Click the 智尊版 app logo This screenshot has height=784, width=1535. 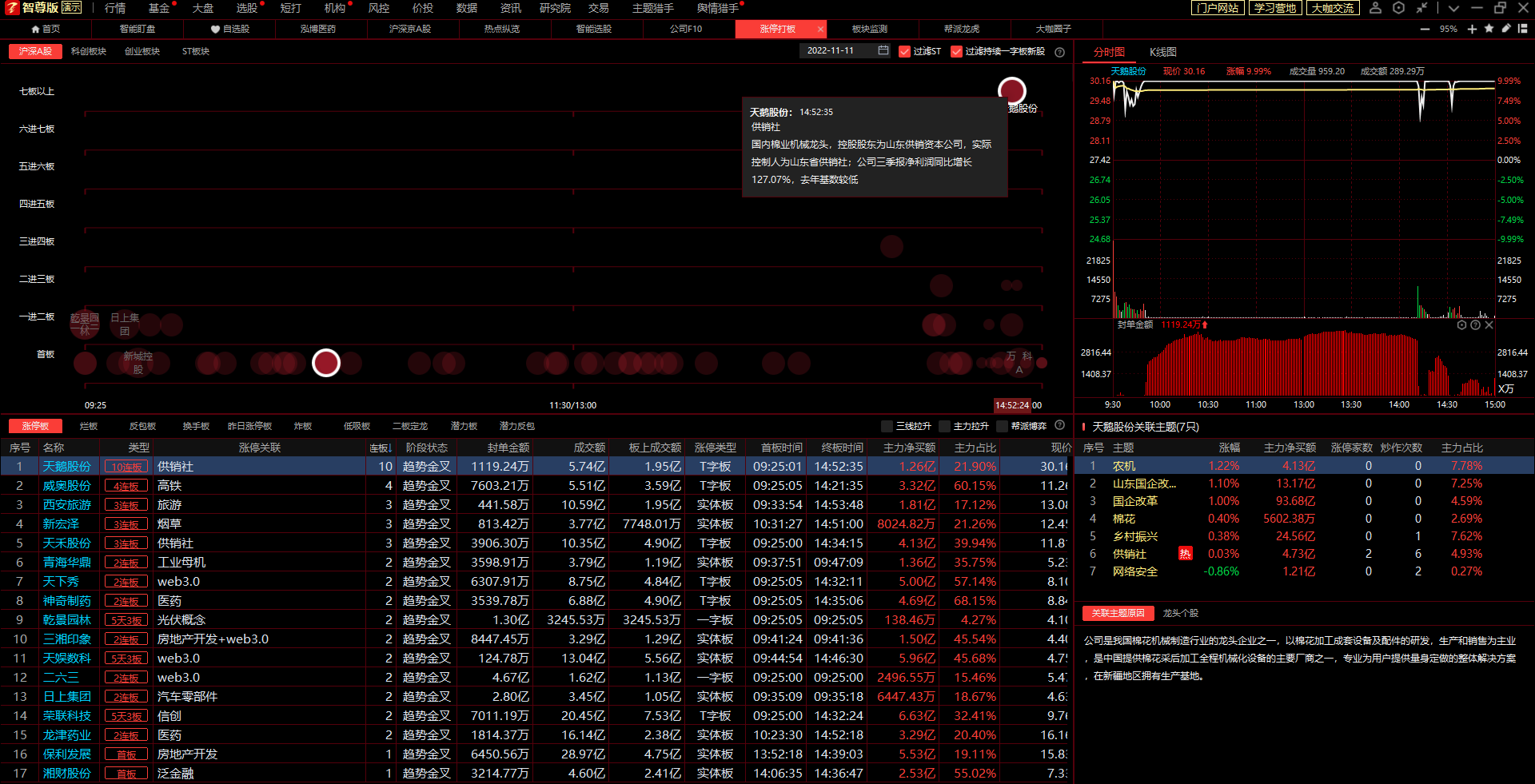(11, 8)
